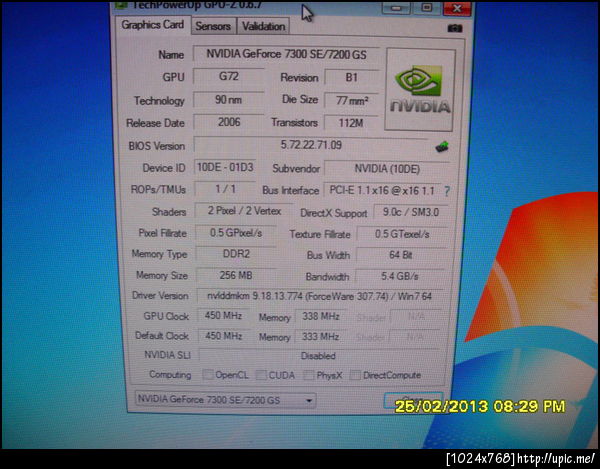Toggle the DirectCompute checkbox
This screenshot has height=469, width=600.
pos(355,375)
